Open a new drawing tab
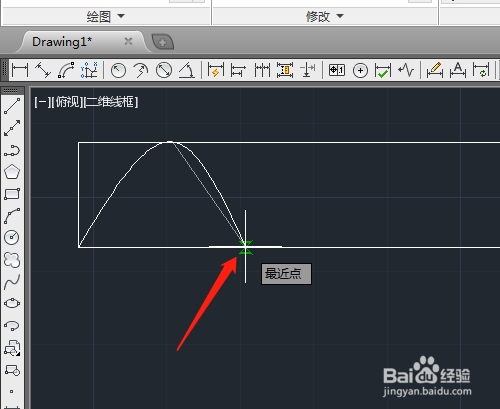Screen dimensions: 500x409 coord(163,42)
